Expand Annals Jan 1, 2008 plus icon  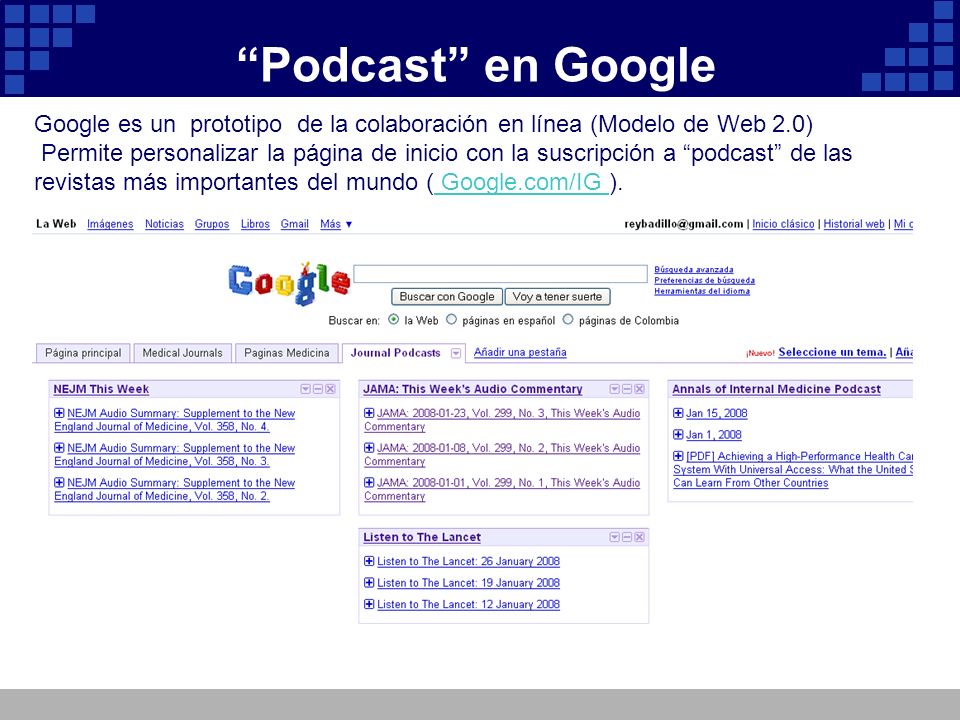tap(678, 435)
